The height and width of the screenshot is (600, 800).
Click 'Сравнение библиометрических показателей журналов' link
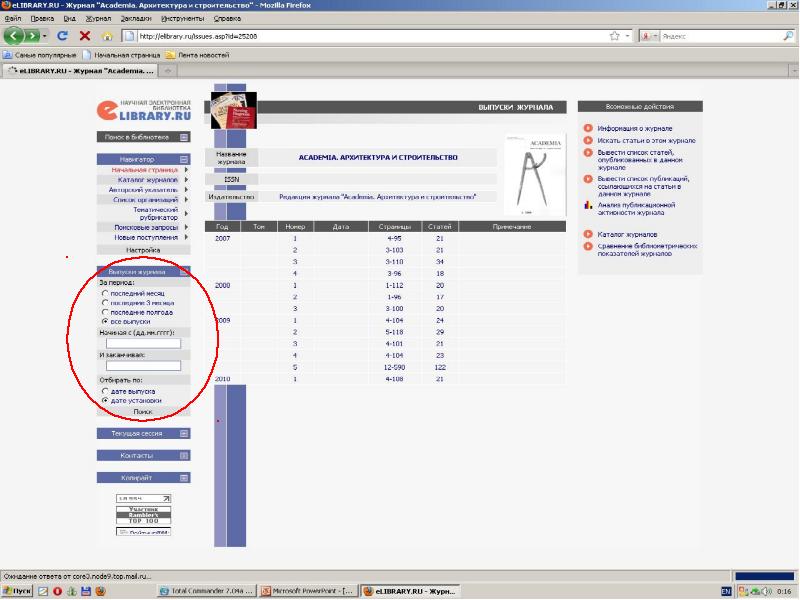tap(647, 249)
